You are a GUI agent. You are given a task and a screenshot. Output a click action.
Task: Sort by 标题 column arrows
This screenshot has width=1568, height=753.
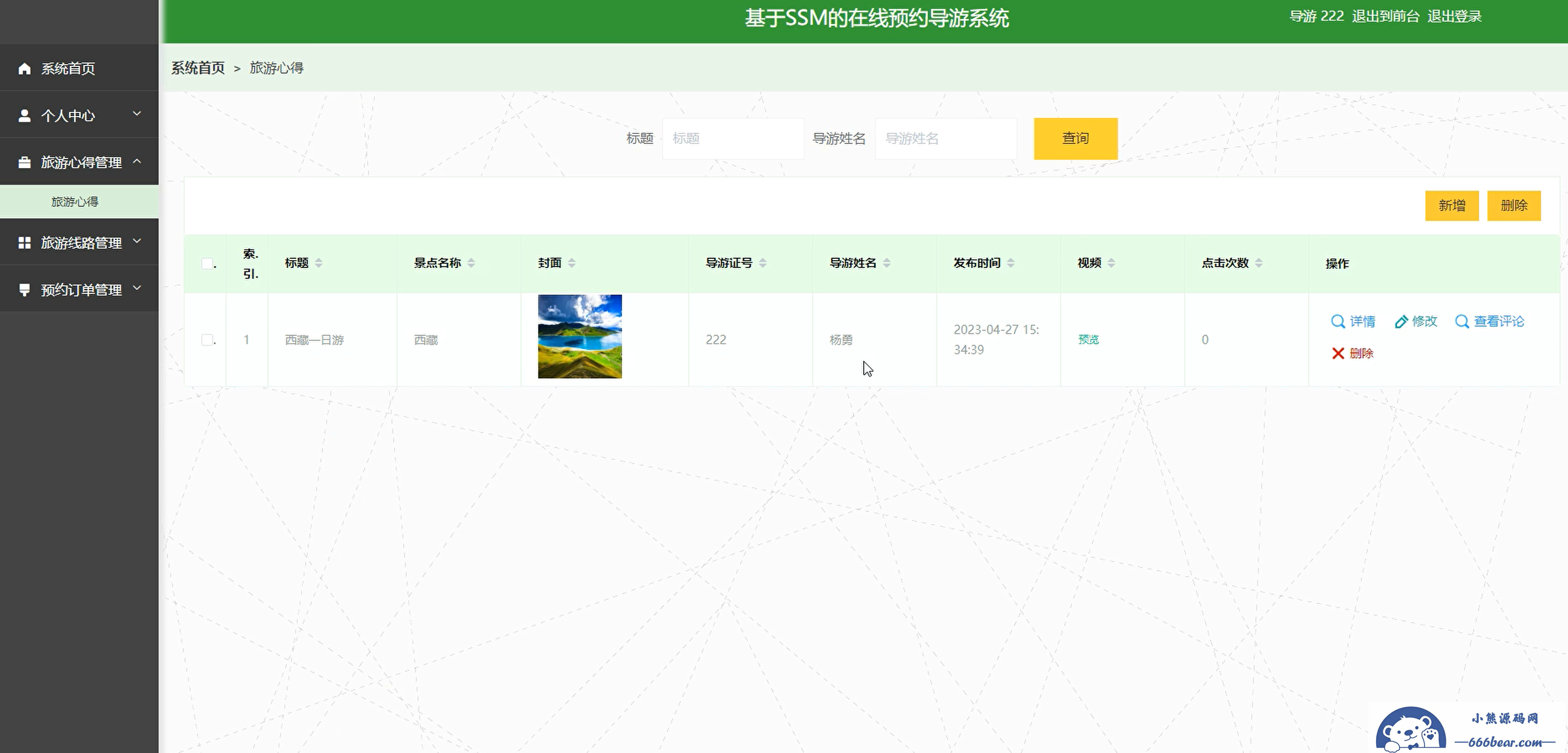pyautogui.click(x=319, y=263)
